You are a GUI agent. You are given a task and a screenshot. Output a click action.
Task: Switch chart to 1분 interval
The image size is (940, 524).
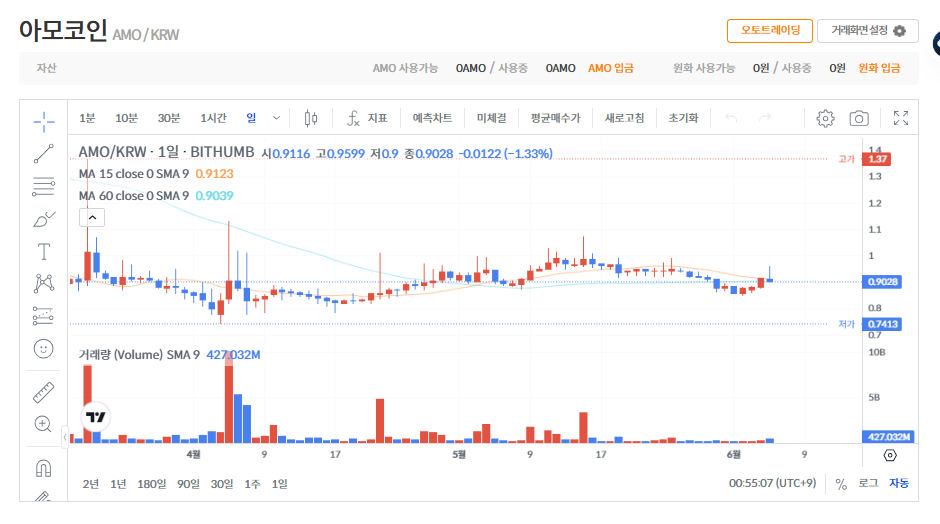[87, 118]
